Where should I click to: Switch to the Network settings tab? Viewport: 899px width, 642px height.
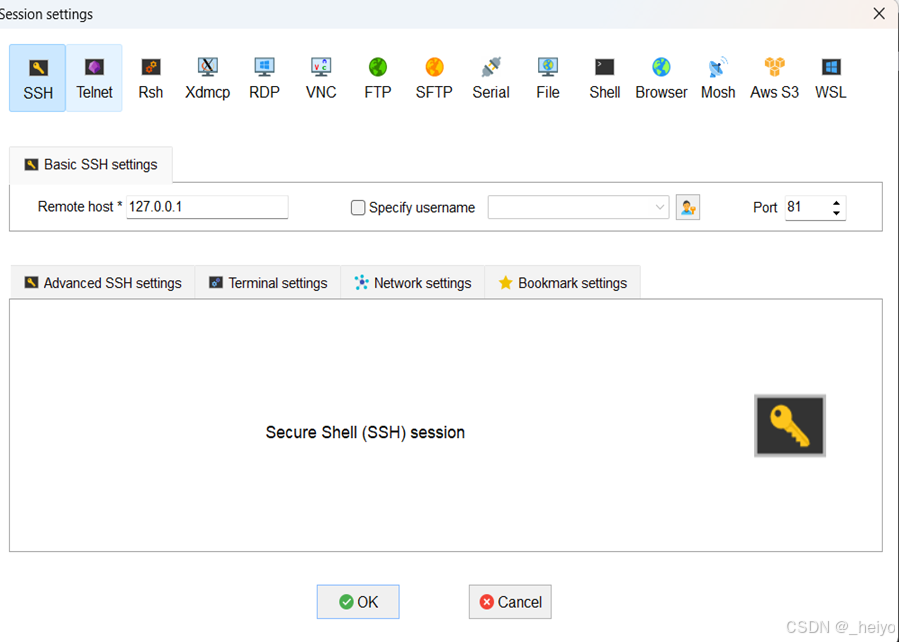(413, 283)
